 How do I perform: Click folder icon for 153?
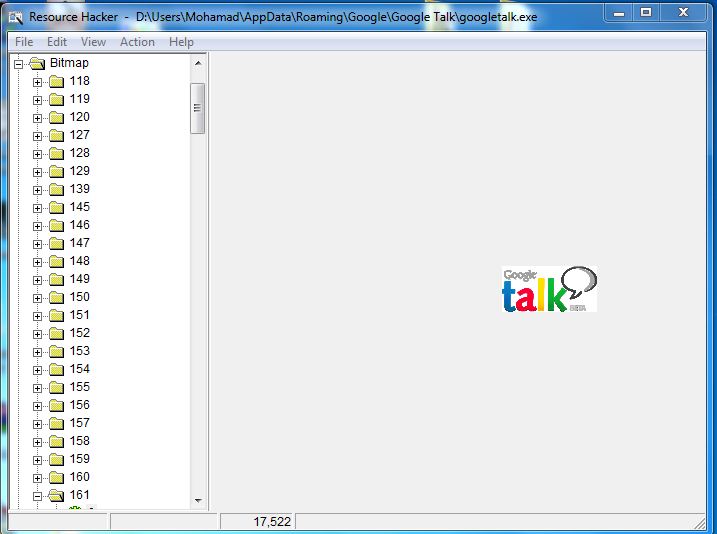[x=56, y=352]
